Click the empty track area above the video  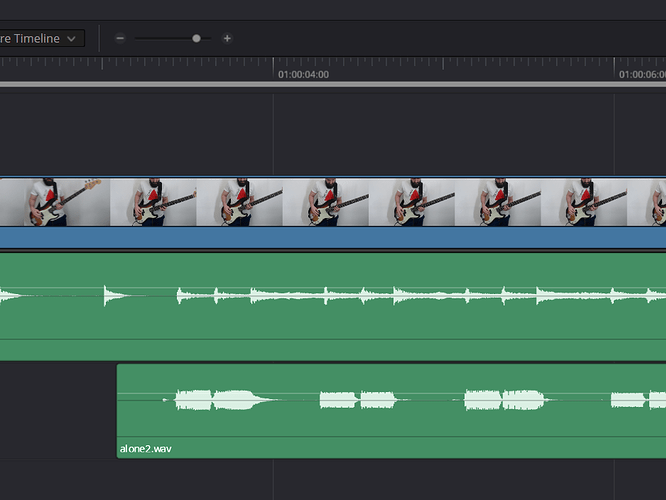pyautogui.click(x=330, y=130)
